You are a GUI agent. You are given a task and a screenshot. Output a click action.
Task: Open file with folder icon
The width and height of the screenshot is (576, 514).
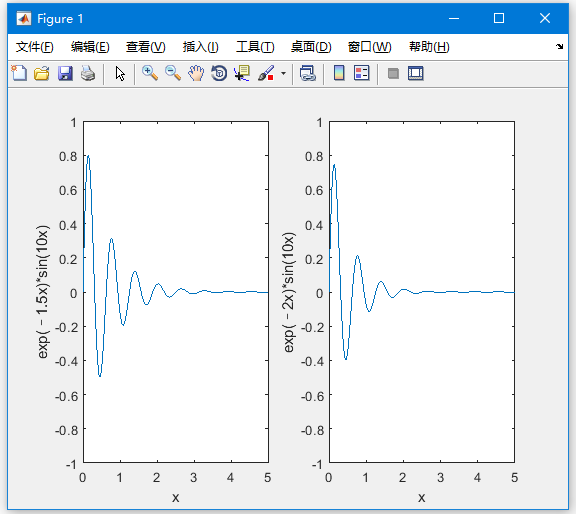tap(42, 73)
